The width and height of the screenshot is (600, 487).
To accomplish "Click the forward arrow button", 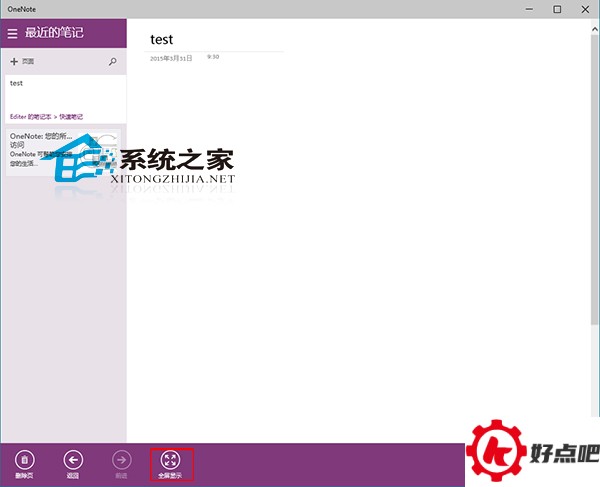I will click(122, 460).
